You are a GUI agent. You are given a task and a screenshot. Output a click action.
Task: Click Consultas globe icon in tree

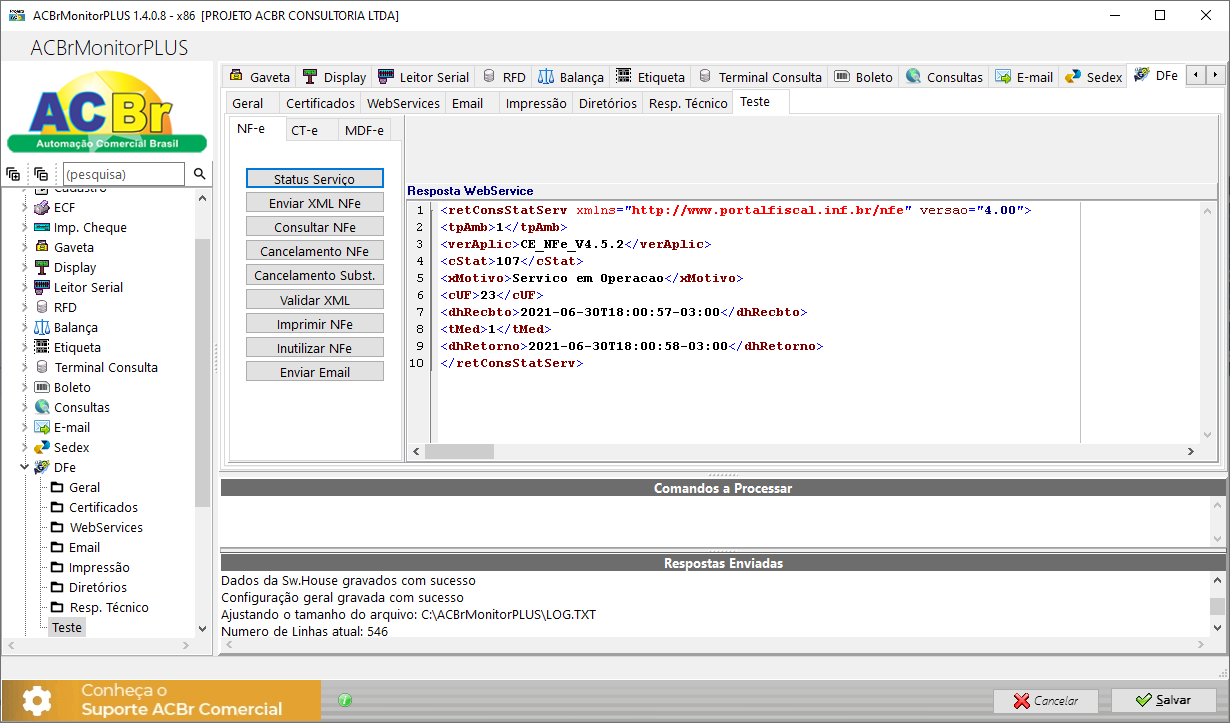click(42, 407)
